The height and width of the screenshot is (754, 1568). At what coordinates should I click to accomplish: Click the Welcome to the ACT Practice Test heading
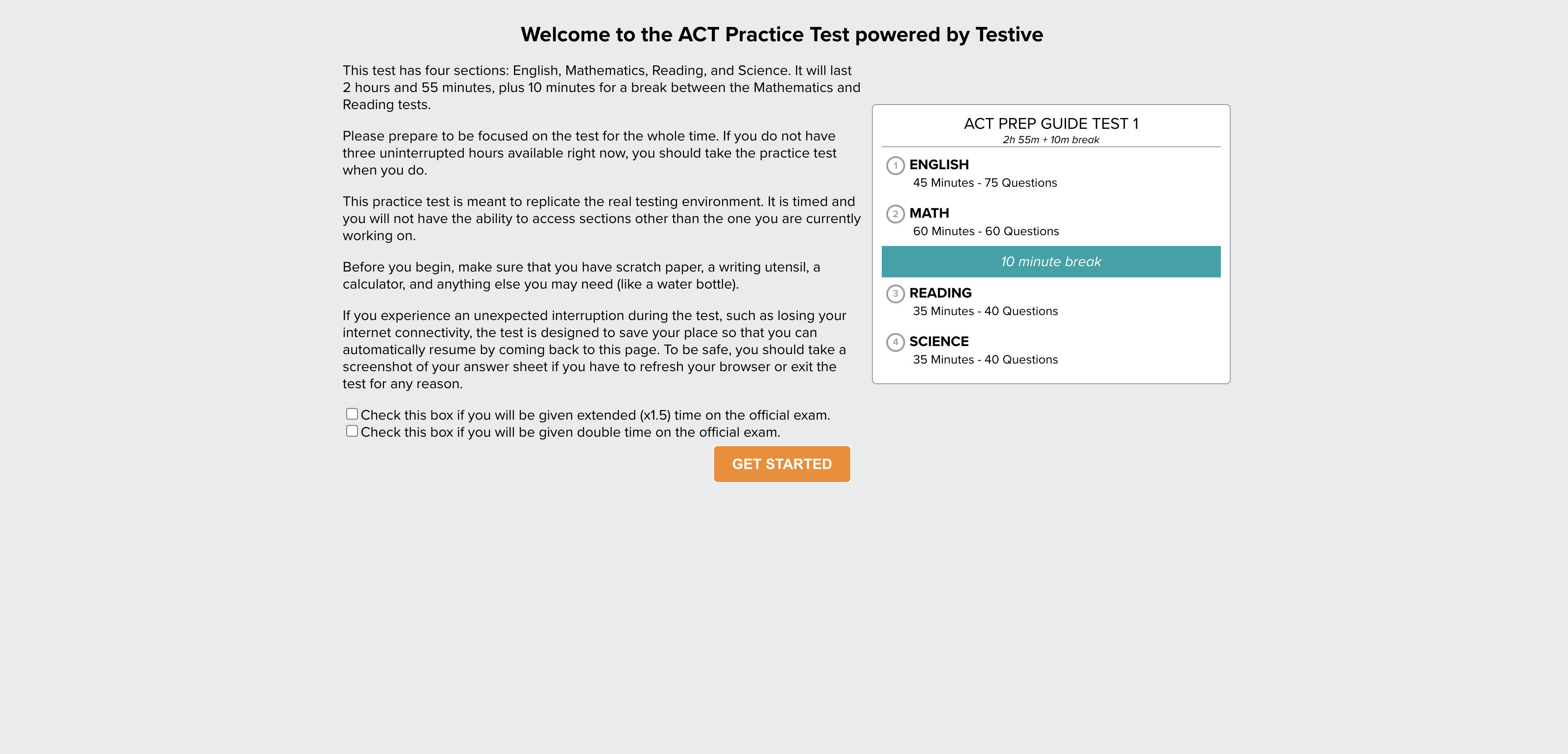(x=782, y=35)
